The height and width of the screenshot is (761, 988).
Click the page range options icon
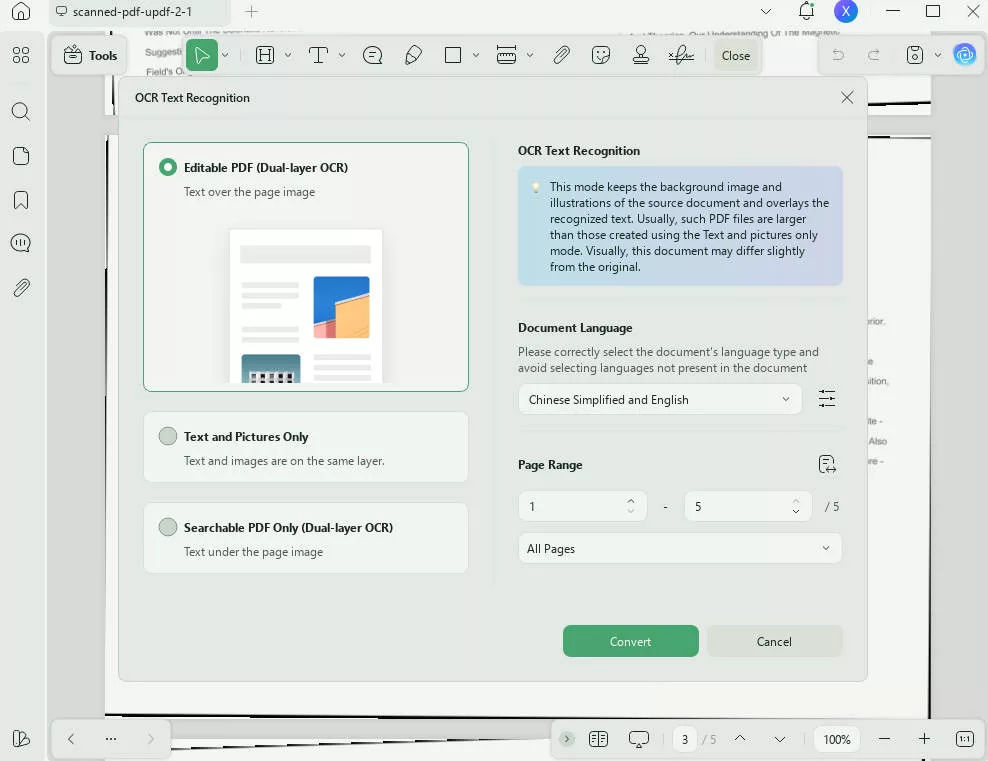827,464
